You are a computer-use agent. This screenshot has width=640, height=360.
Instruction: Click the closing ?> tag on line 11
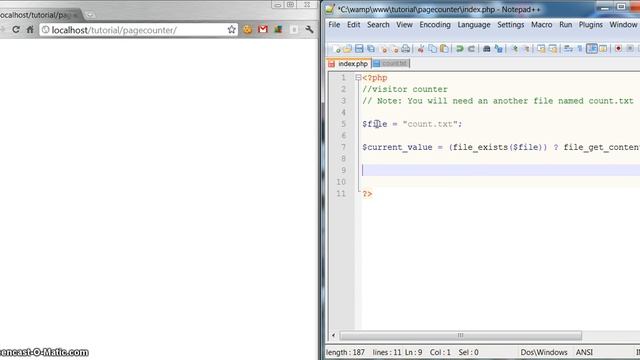[x=367, y=194]
